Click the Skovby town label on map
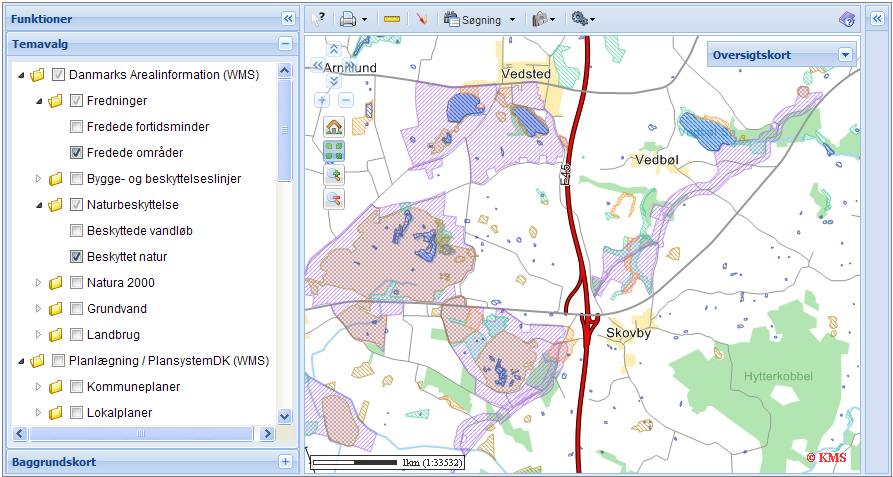This screenshot has width=893, height=477. pyautogui.click(x=628, y=334)
